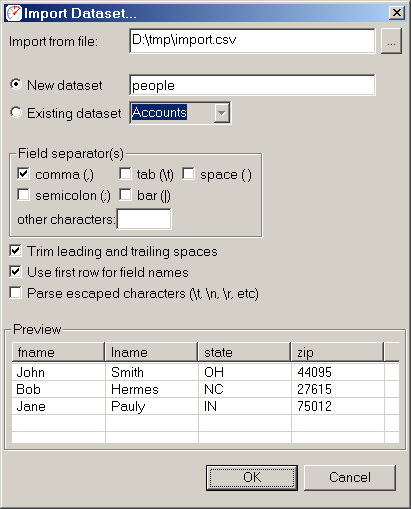Viewport: 411px width, 509px height.
Task: Enable the semicolon separator checkbox
Action: 23,195
